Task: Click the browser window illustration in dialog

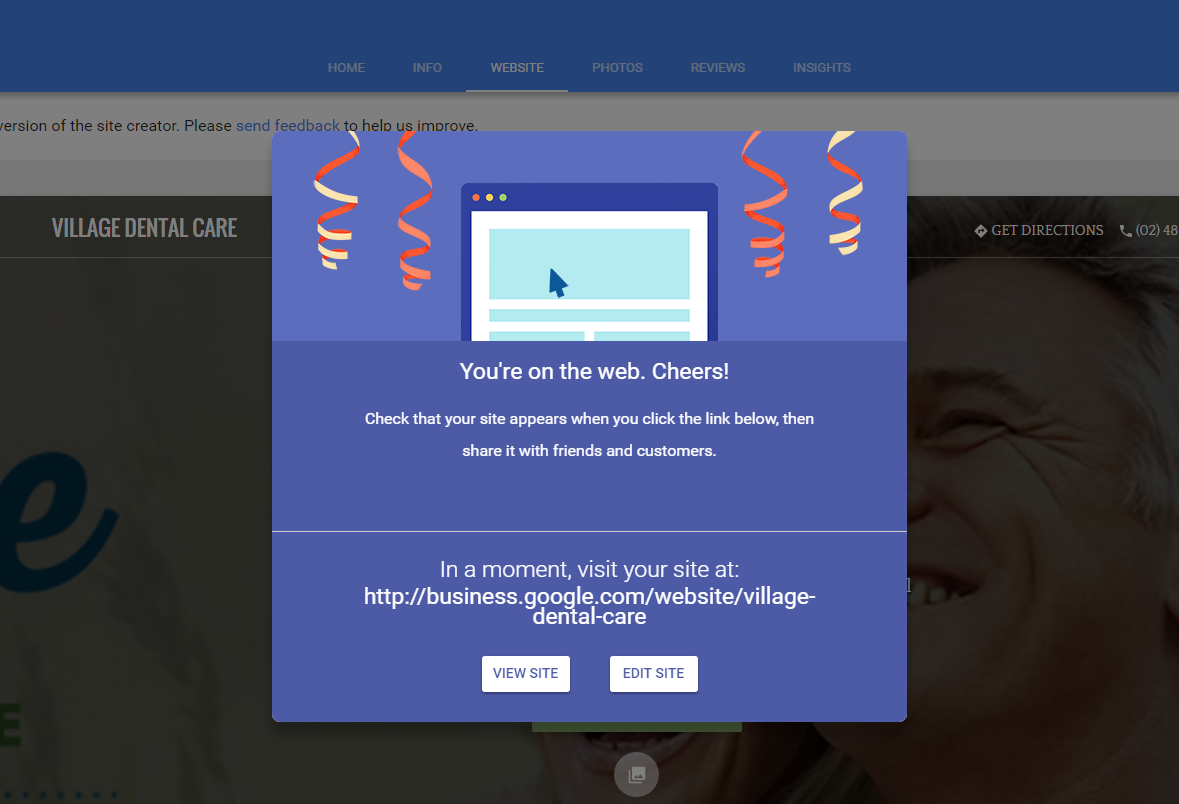Action: tap(589, 262)
